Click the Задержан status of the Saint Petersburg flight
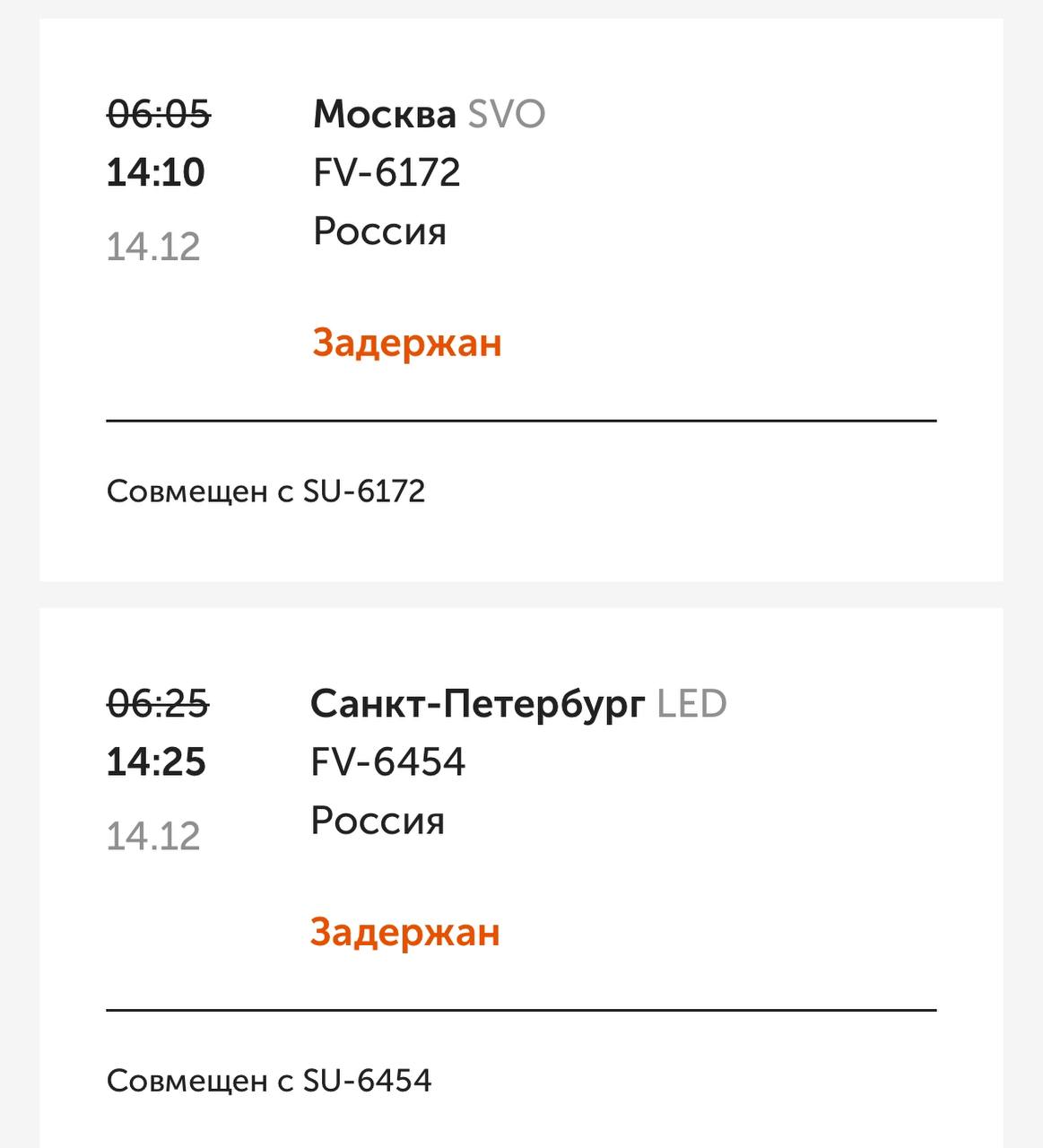1043x1148 pixels. [405, 932]
